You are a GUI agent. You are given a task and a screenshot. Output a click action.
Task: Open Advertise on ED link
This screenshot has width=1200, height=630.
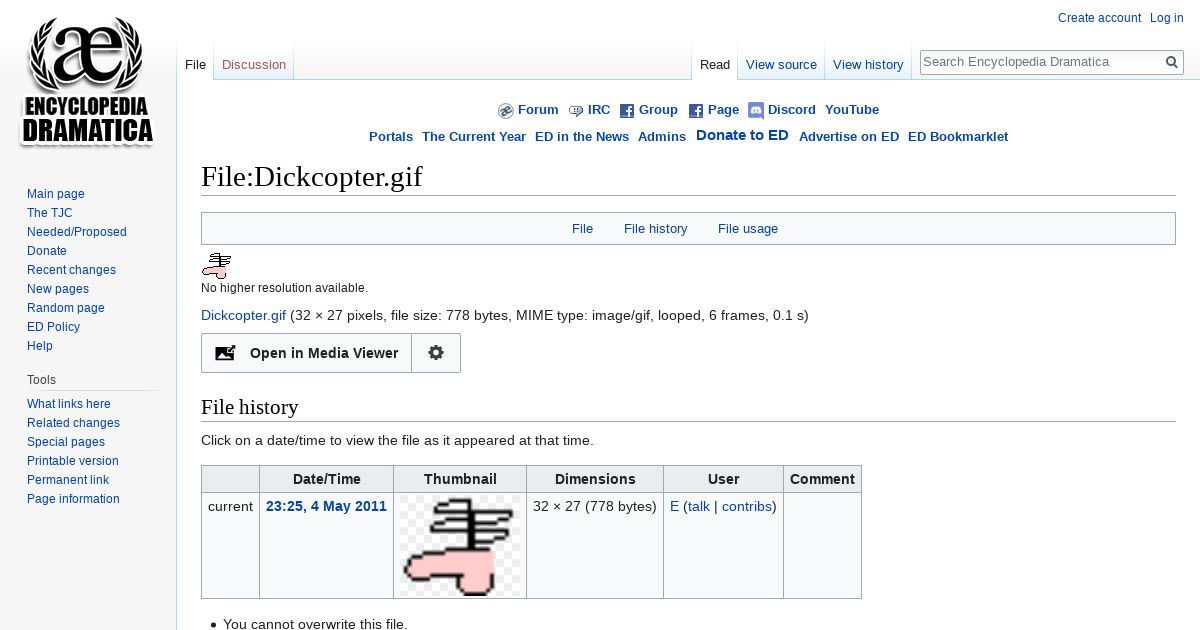849,137
